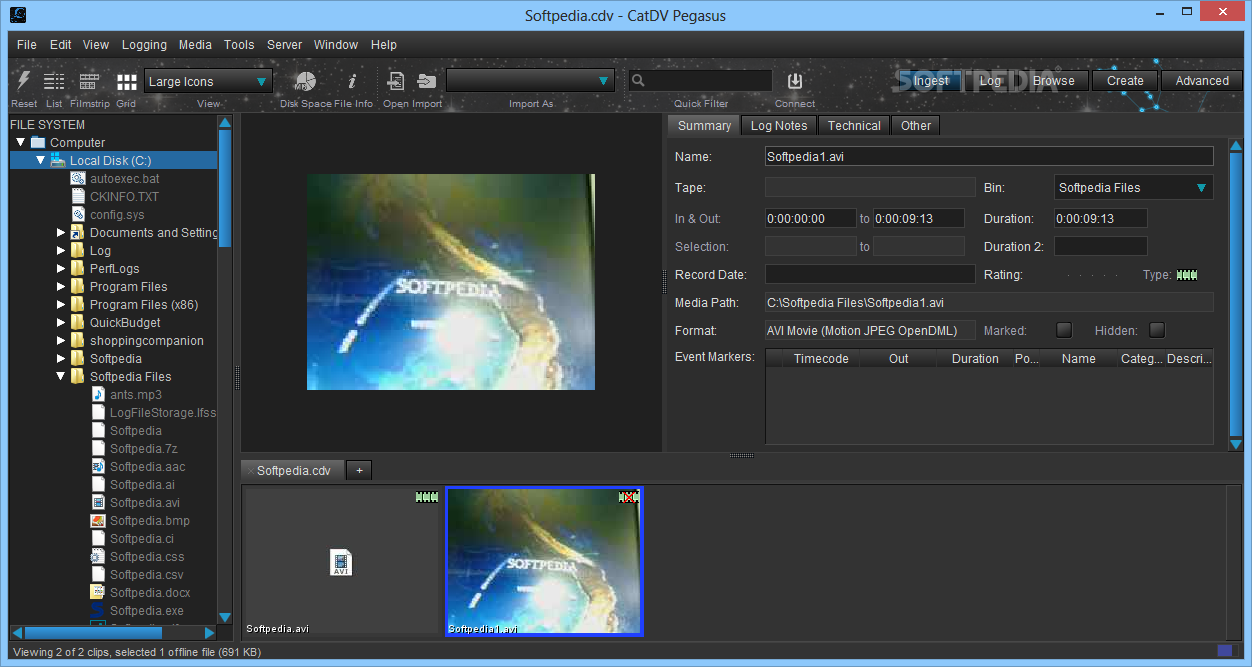Click the Local Disk (C:) drive icon
This screenshot has height=667, width=1252.
click(59, 160)
